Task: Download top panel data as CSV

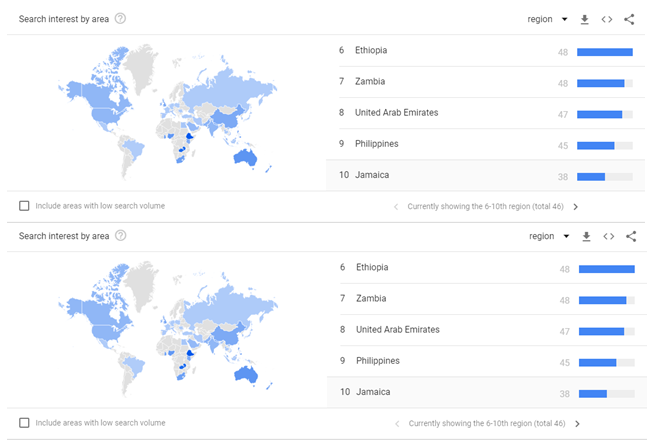Action: 585,19
